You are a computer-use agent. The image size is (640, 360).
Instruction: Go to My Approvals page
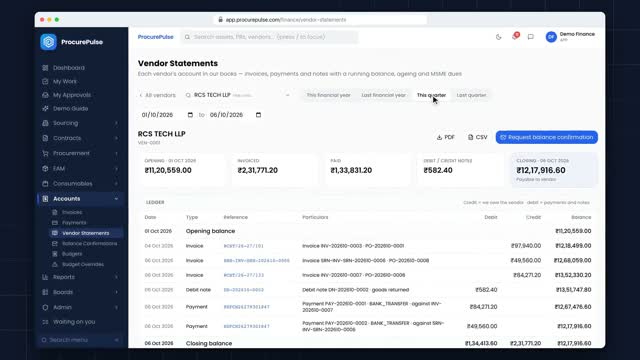pyautogui.click(x=72, y=95)
